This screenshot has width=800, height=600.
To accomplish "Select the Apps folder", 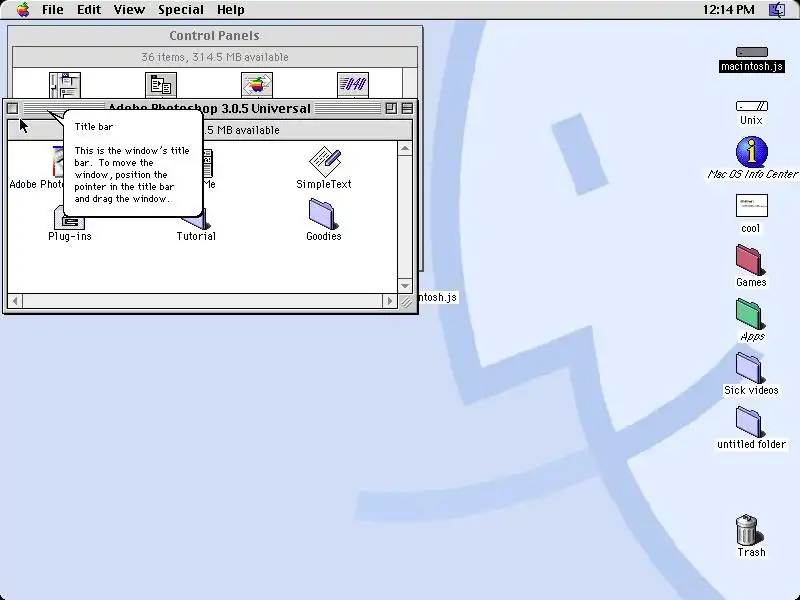I will 749,314.
